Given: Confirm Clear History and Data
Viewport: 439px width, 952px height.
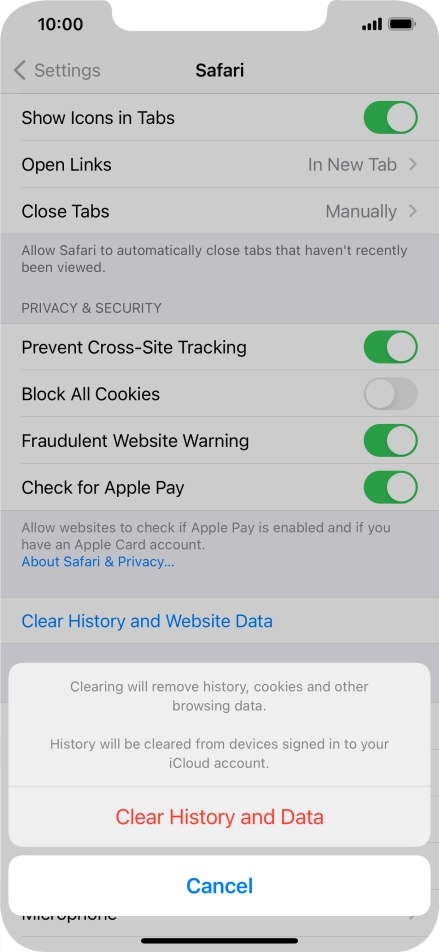Looking at the screenshot, I should point(219,817).
